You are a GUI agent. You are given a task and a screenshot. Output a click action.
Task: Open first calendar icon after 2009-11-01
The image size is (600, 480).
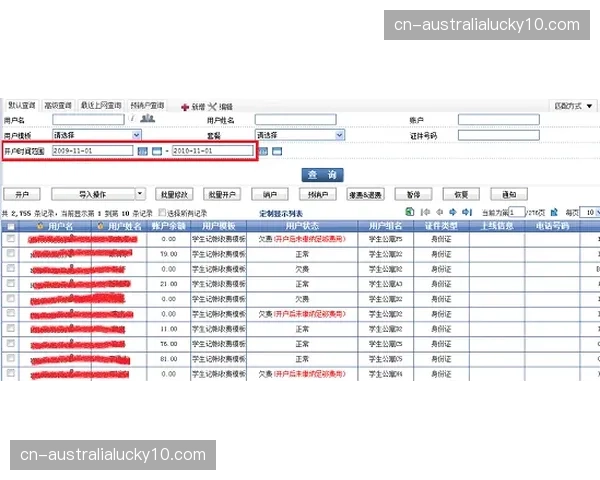[142, 152]
